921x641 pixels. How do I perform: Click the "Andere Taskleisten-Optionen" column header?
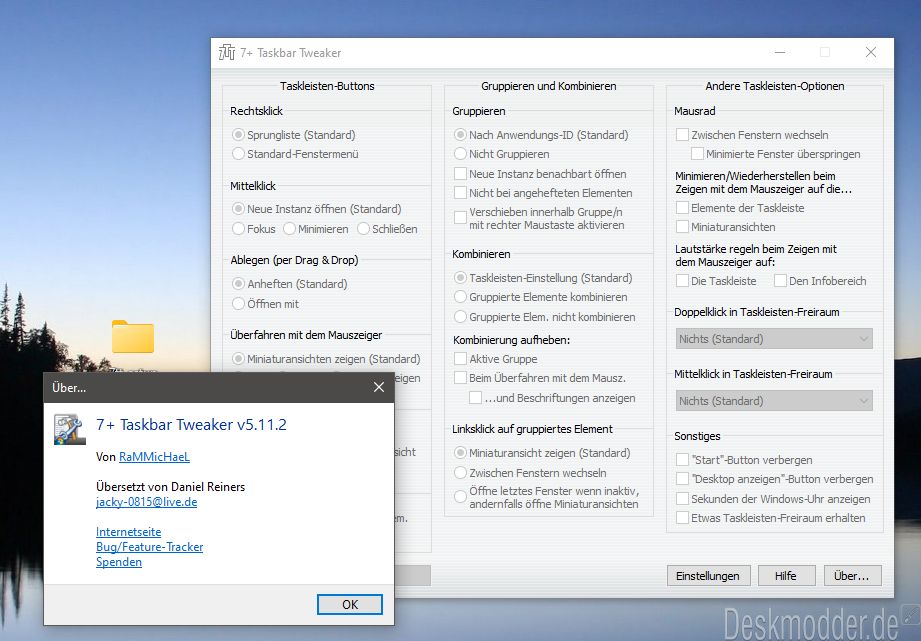(775, 86)
